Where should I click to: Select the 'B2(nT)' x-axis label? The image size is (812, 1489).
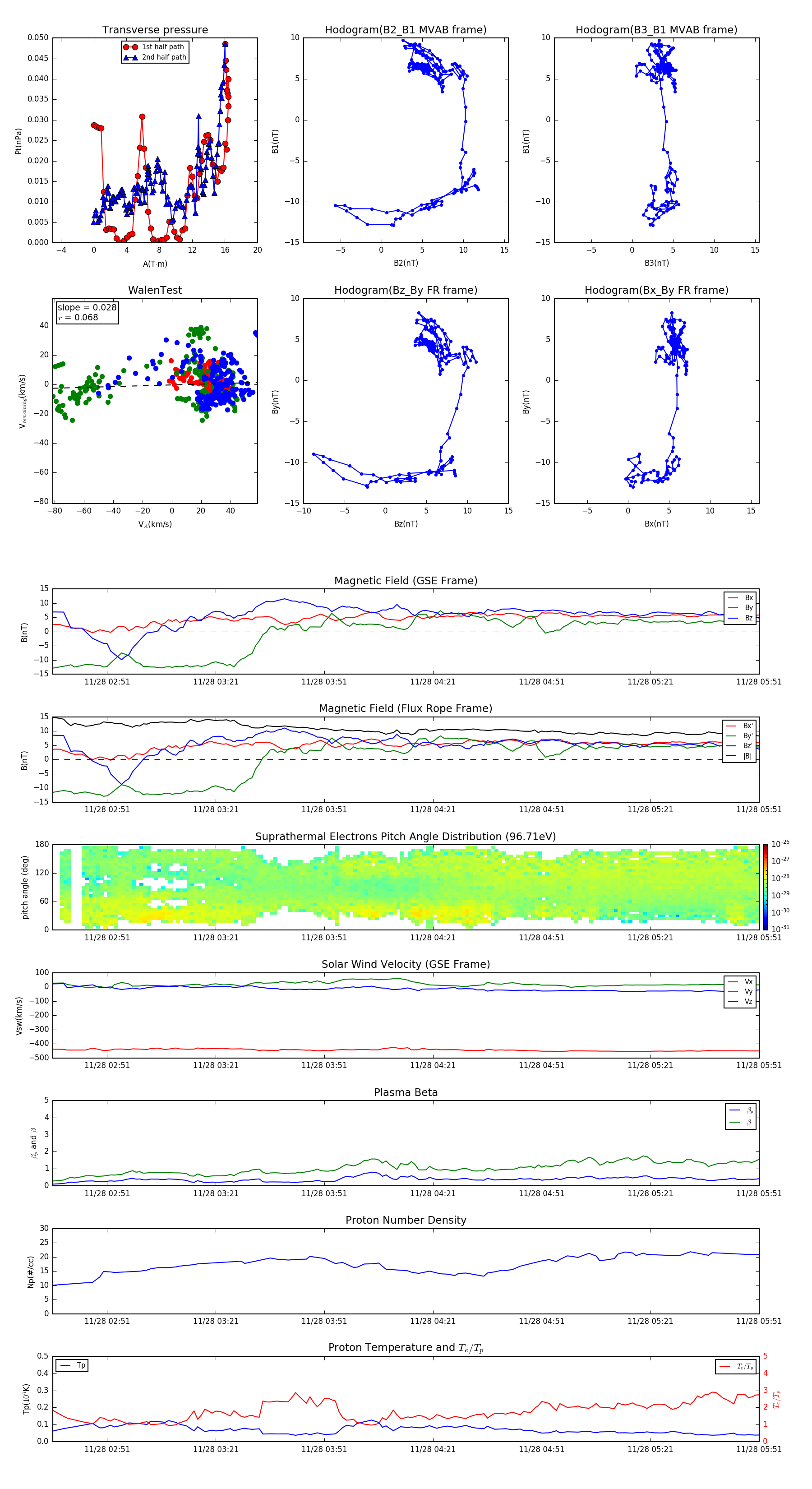[406, 263]
